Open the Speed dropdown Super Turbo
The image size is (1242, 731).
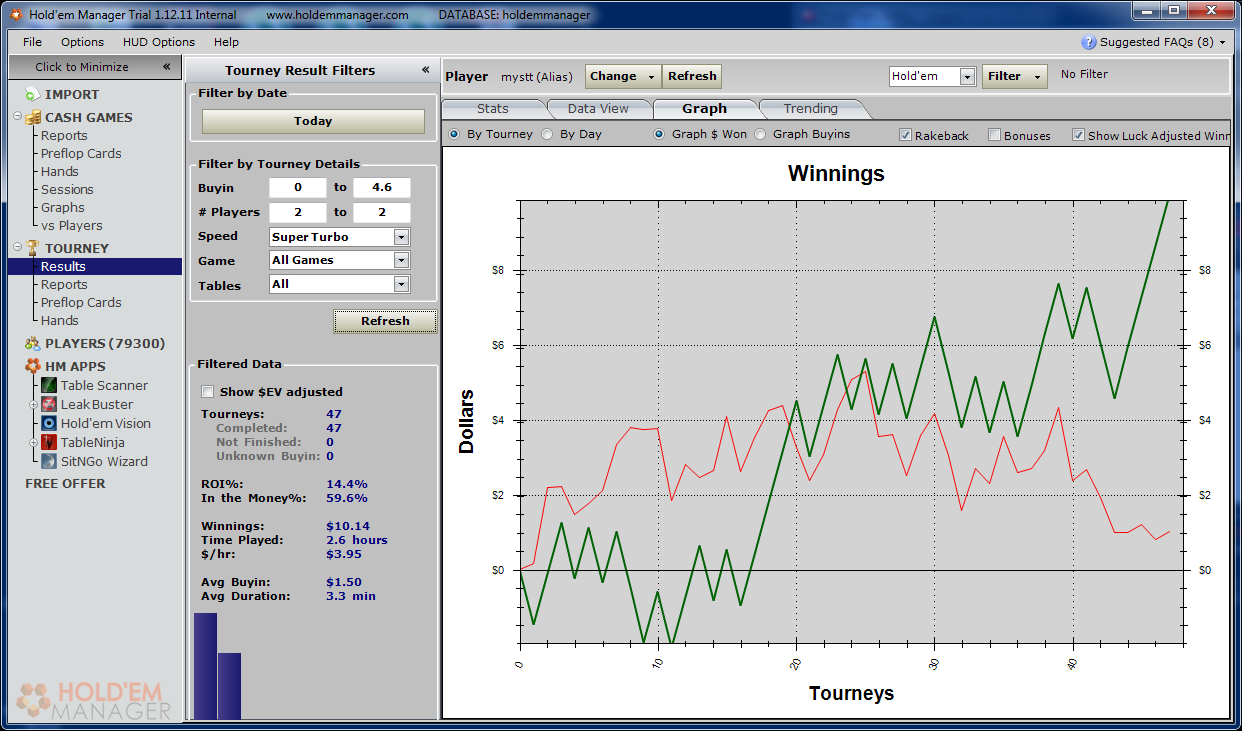[x=401, y=237]
